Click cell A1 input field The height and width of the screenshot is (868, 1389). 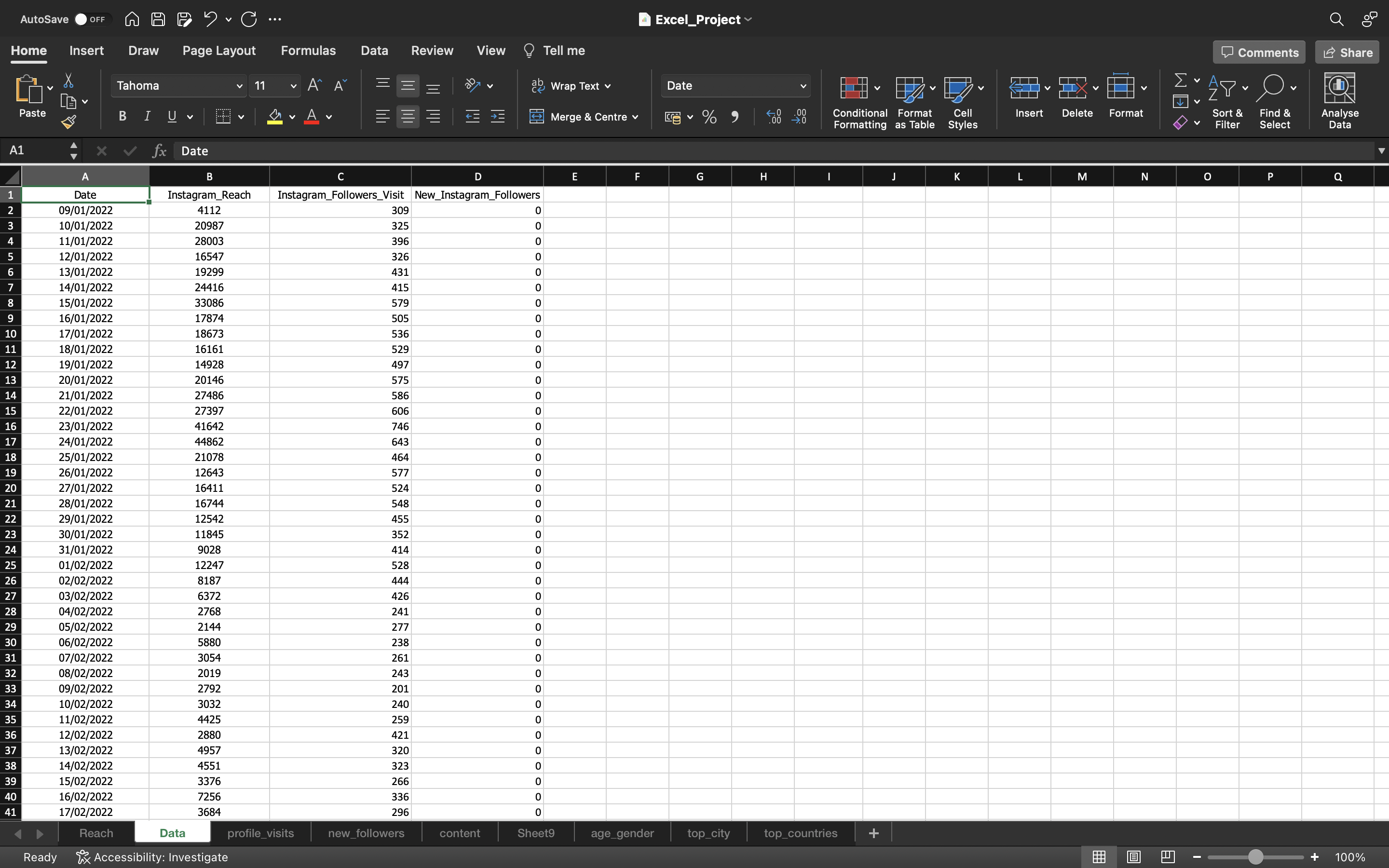point(84,194)
